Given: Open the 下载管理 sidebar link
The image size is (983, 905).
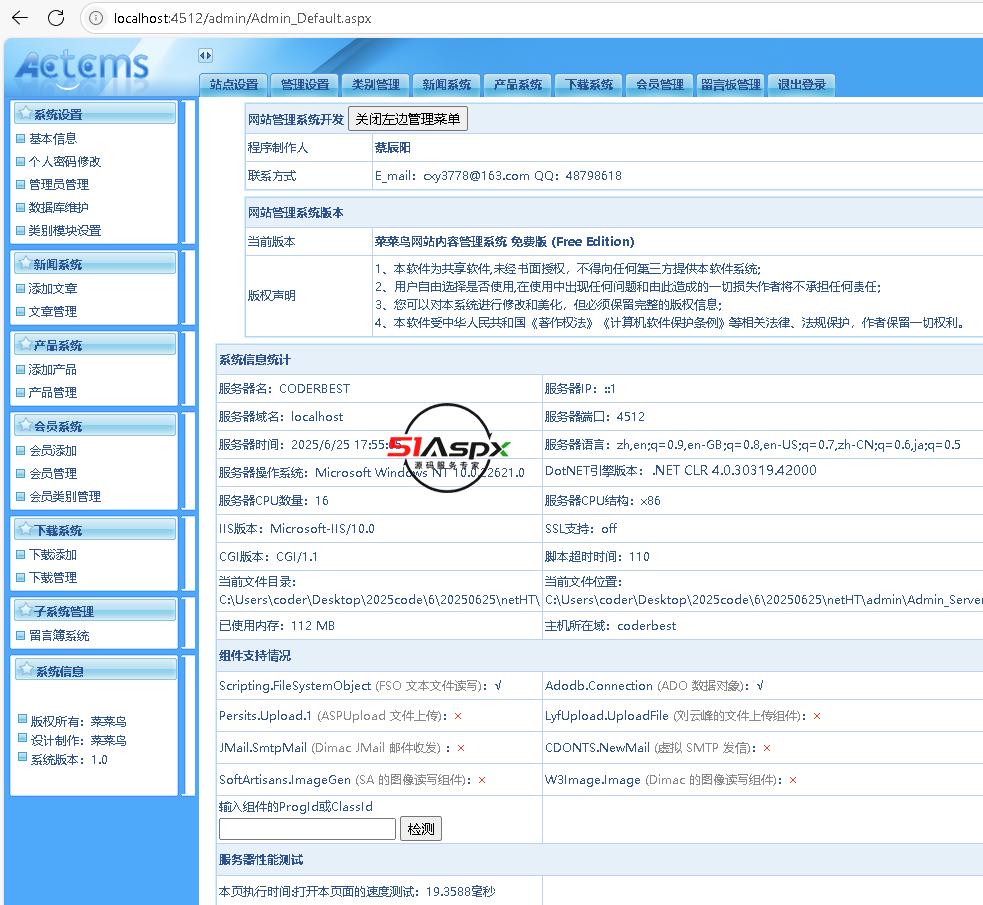Looking at the screenshot, I should (53, 577).
